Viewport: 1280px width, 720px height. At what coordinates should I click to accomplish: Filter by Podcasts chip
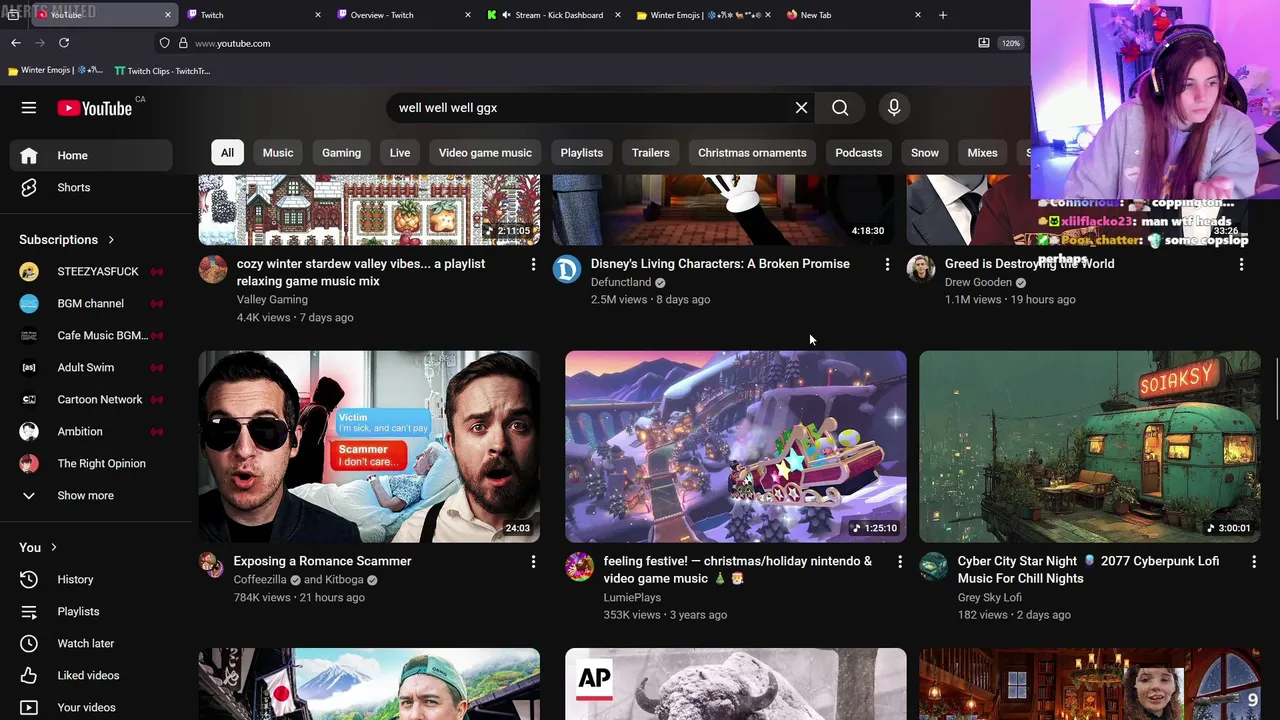[859, 153]
